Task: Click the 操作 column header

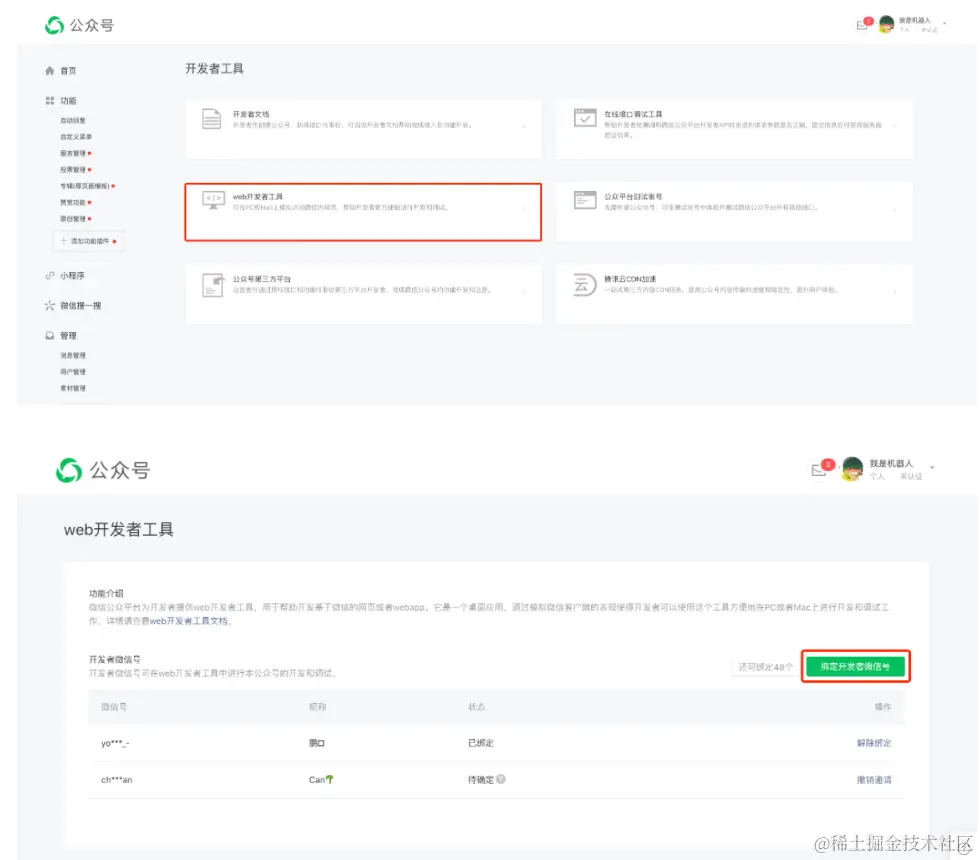Action: tap(882, 707)
